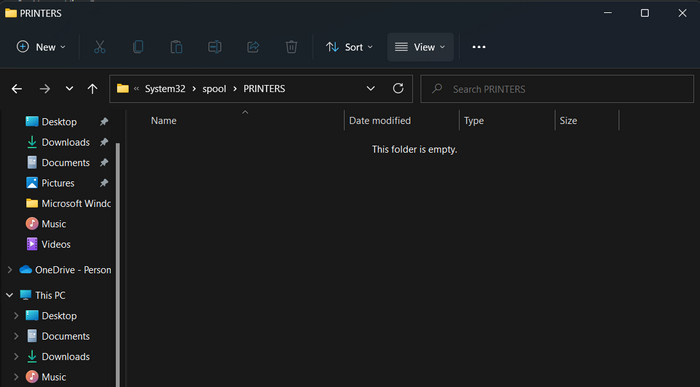Sort by the Name column header
Image resolution: width=700 pixels, height=387 pixels.
(x=163, y=121)
